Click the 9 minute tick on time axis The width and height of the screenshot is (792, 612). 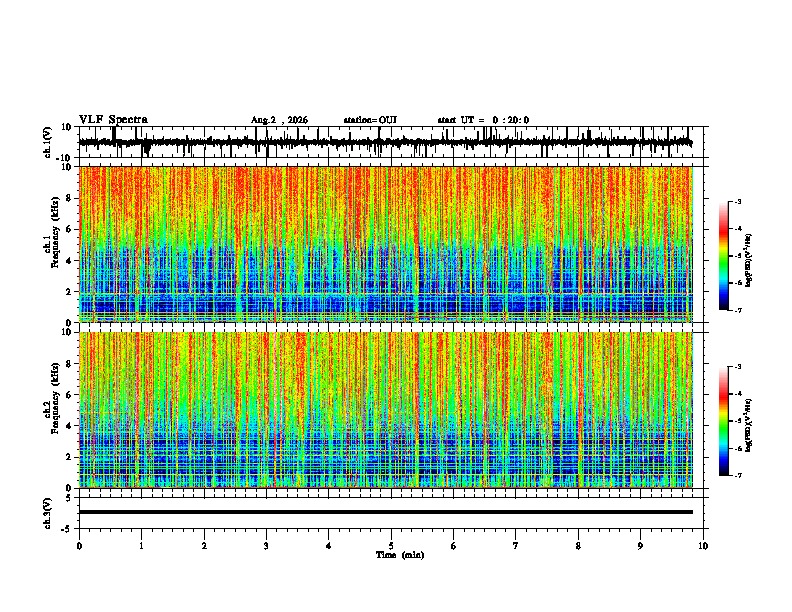[x=640, y=546]
